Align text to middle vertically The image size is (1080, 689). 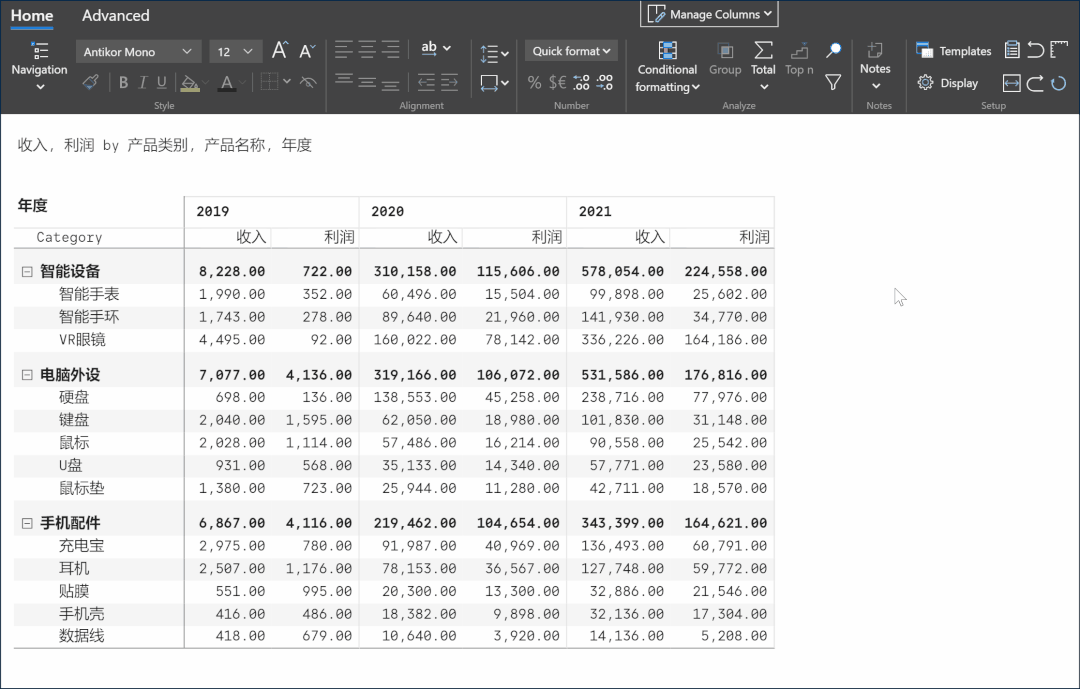[367, 82]
